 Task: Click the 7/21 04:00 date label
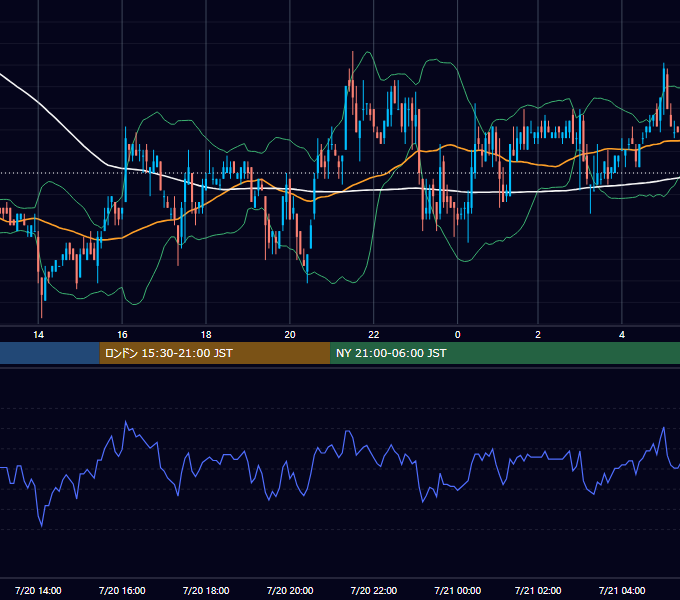coord(622,590)
